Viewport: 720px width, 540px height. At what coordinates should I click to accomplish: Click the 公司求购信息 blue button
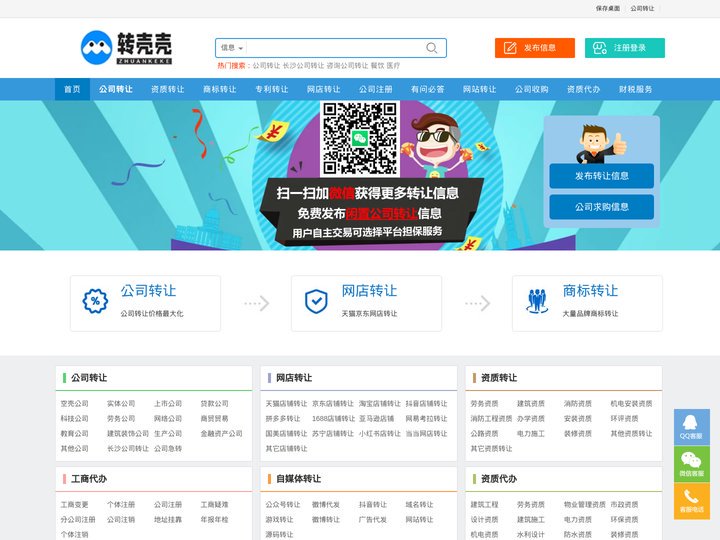click(602, 207)
